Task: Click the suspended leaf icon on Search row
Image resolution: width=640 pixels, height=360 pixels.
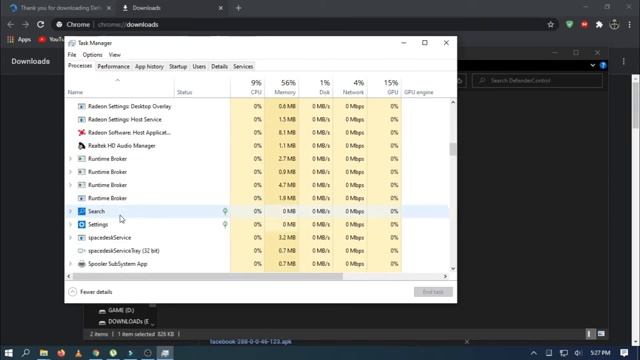Action: coord(225,211)
